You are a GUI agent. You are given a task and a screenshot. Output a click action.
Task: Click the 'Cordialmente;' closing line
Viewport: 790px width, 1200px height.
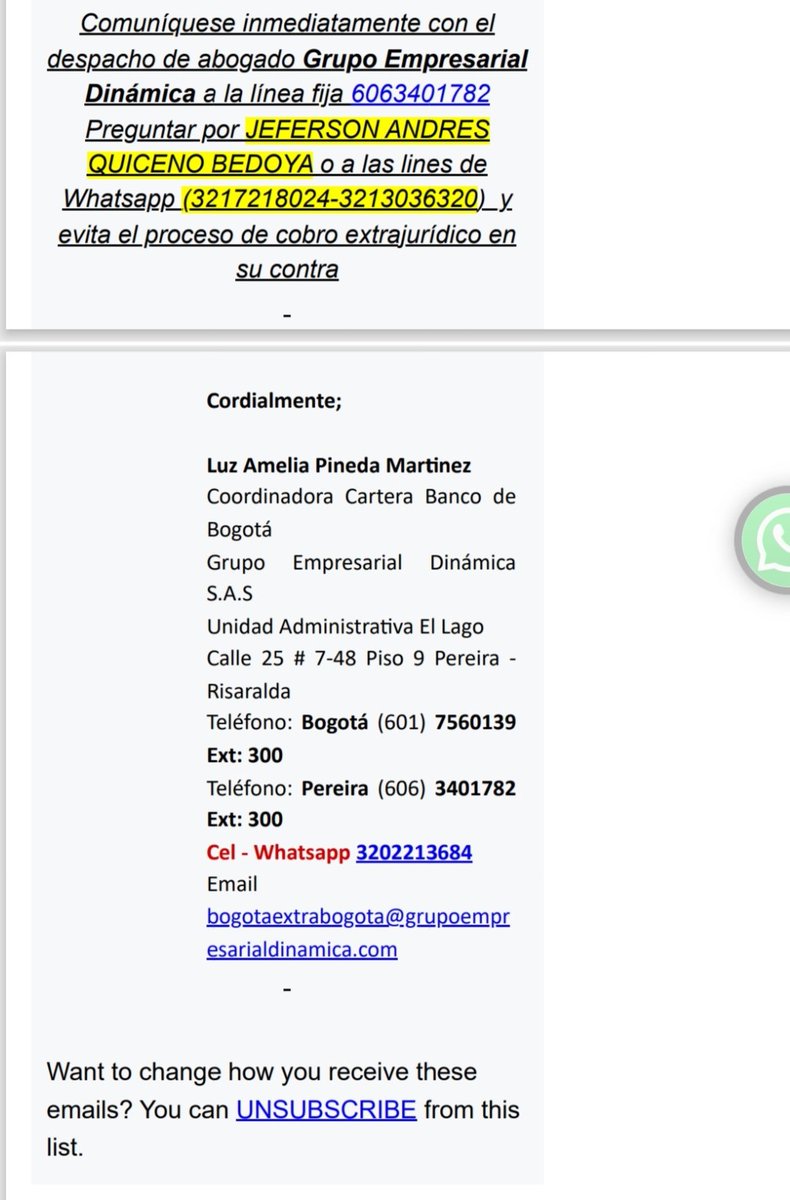(274, 401)
